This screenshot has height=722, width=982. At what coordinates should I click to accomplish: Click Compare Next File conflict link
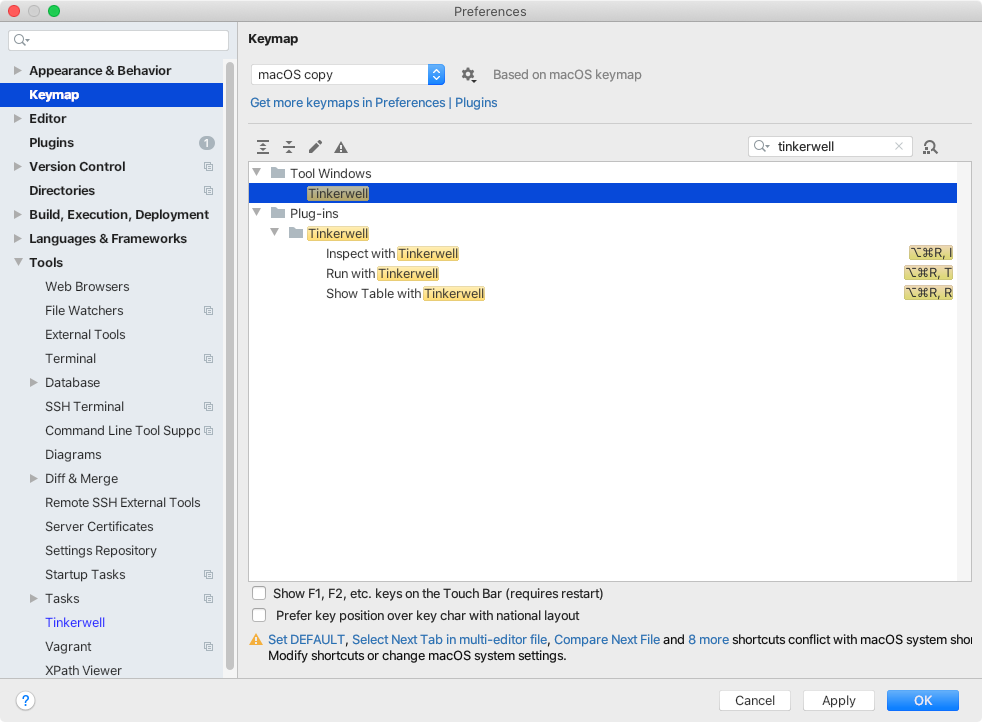(x=607, y=639)
